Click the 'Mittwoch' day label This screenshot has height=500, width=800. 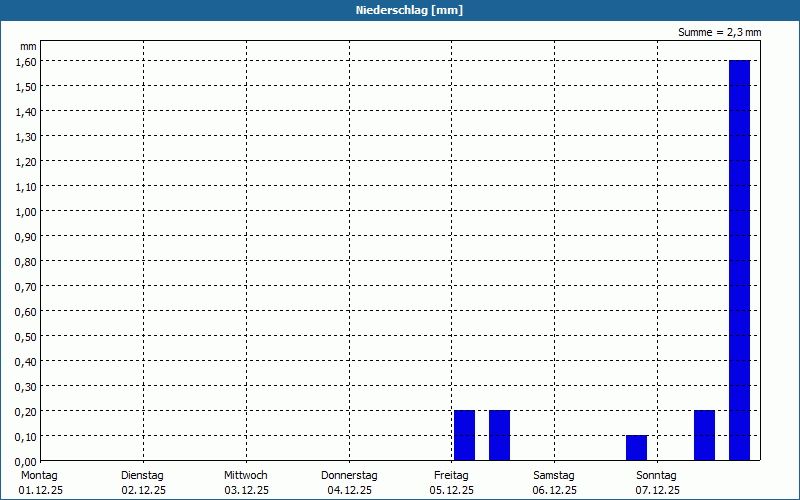click(245, 475)
